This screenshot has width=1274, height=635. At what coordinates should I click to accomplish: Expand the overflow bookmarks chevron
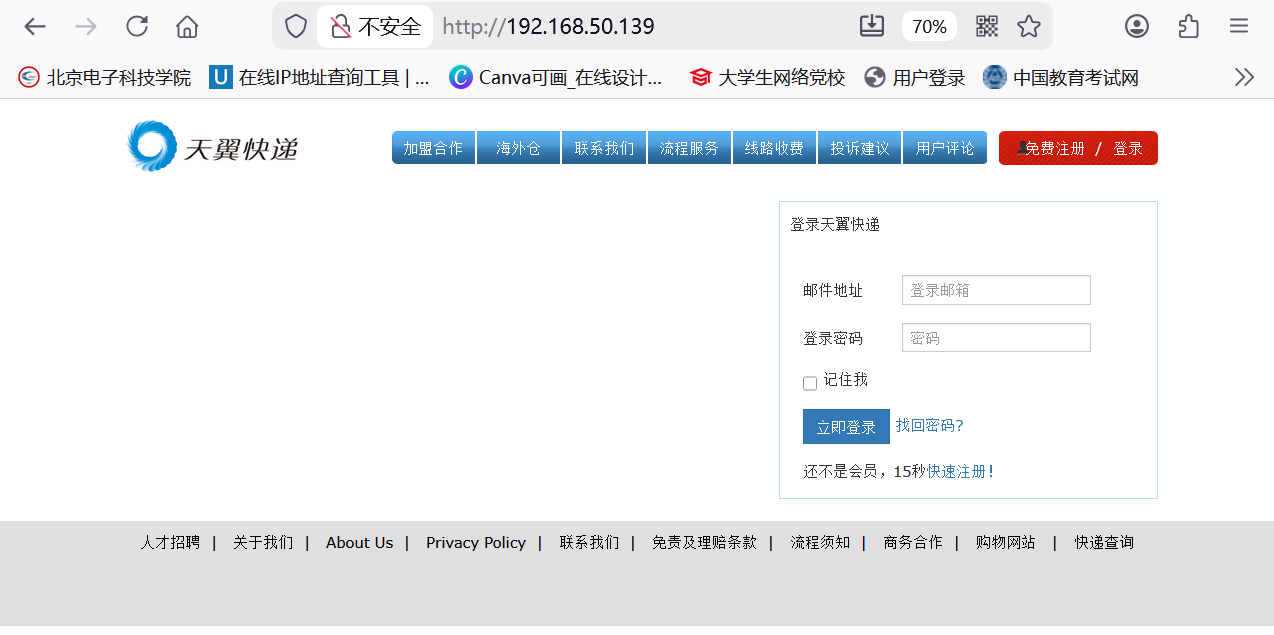click(x=1244, y=76)
